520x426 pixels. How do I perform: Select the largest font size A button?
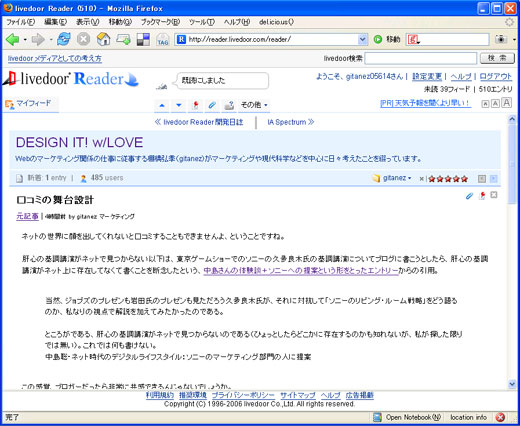[507, 103]
